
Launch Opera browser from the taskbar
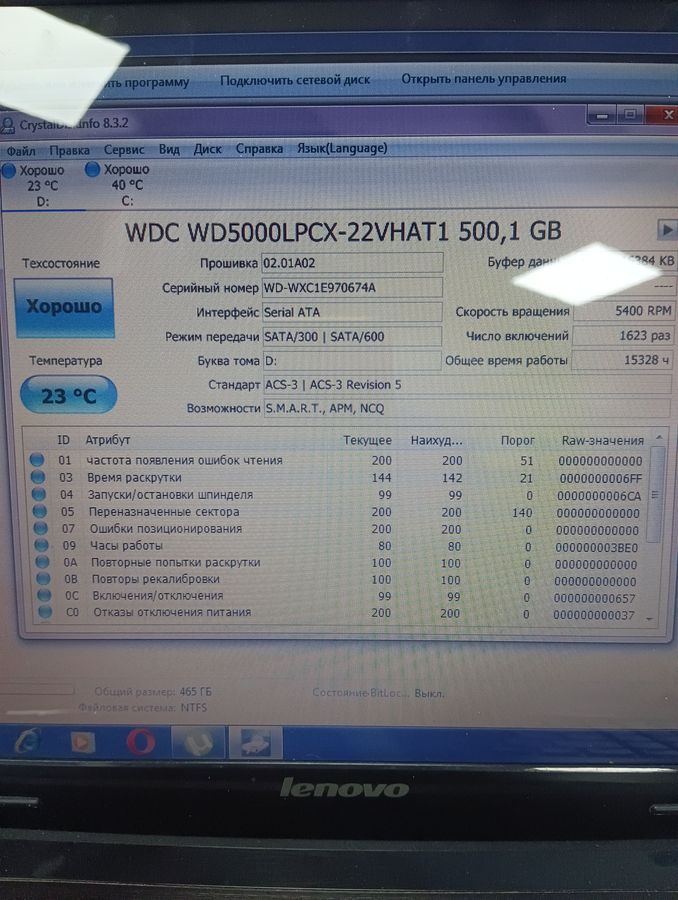pyautogui.click(x=140, y=742)
